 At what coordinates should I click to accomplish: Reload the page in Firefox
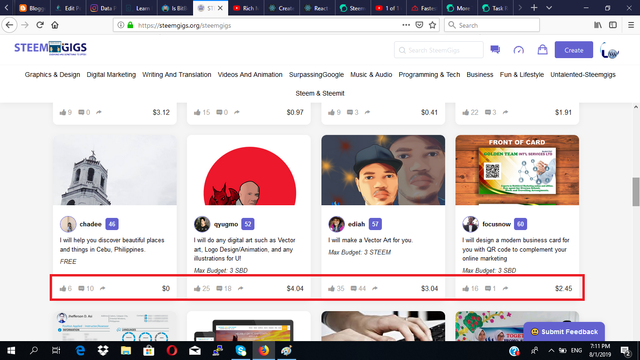tap(40, 25)
